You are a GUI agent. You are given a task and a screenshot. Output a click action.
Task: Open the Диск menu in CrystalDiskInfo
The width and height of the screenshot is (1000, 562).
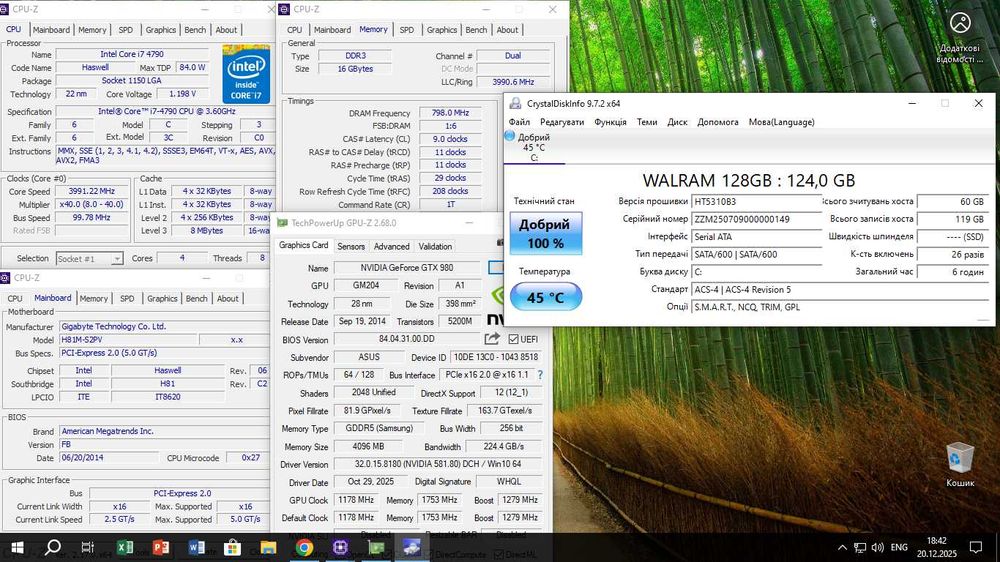click(x=677, y=122)
